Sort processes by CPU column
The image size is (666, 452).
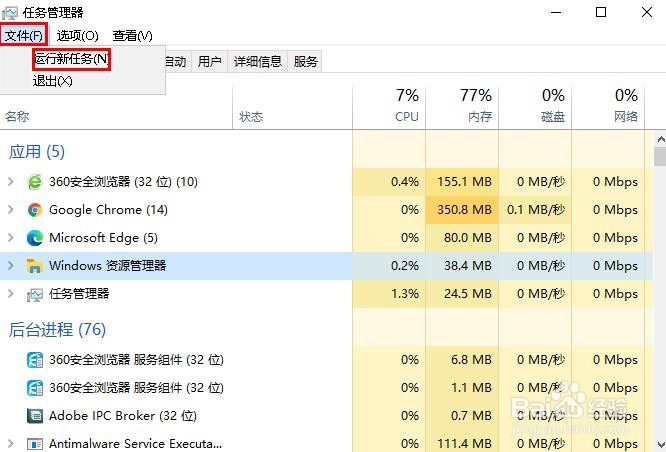pyautogui.click(x=389, y=108)
